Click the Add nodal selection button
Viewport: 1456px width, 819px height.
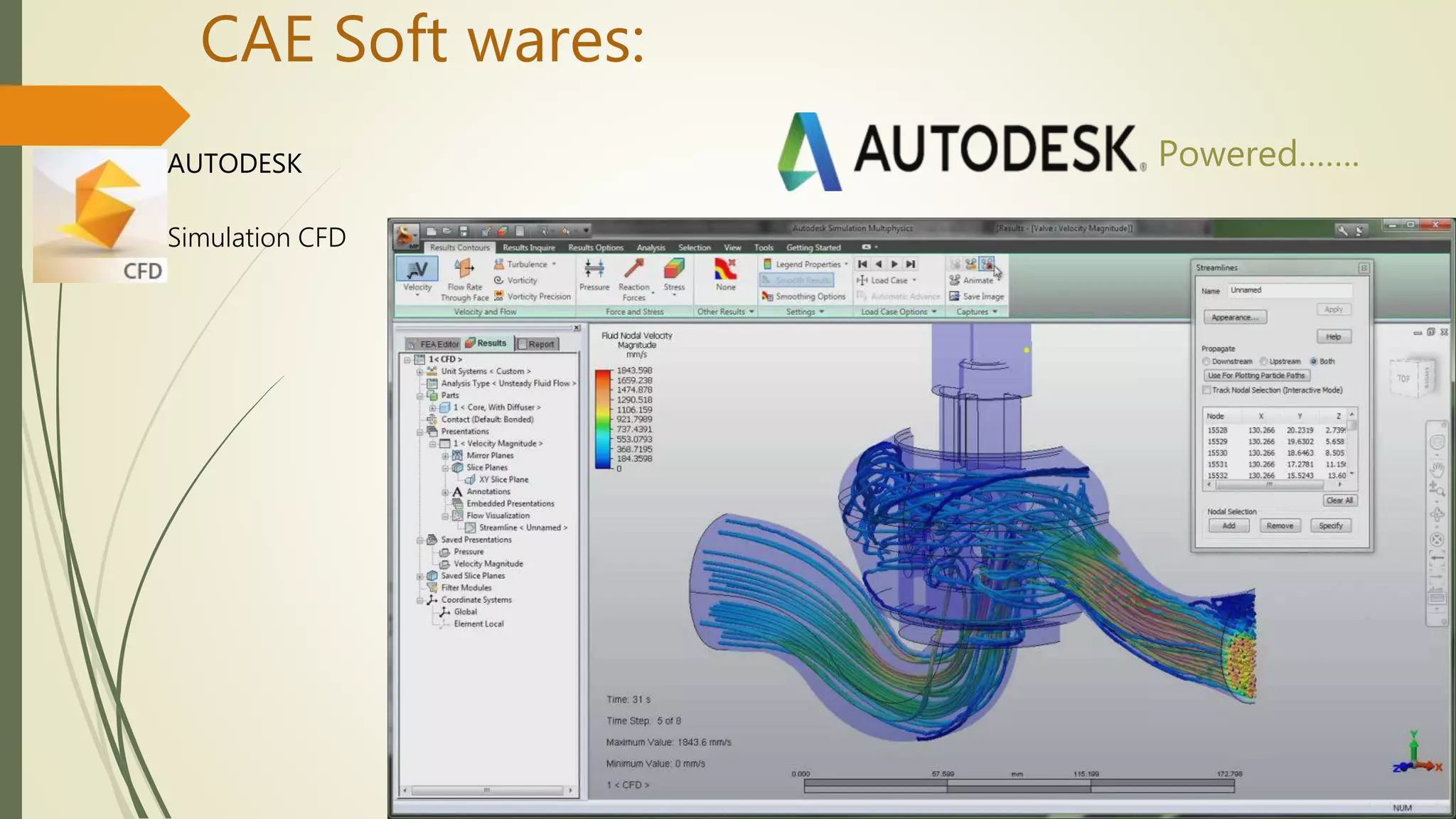1229,525
